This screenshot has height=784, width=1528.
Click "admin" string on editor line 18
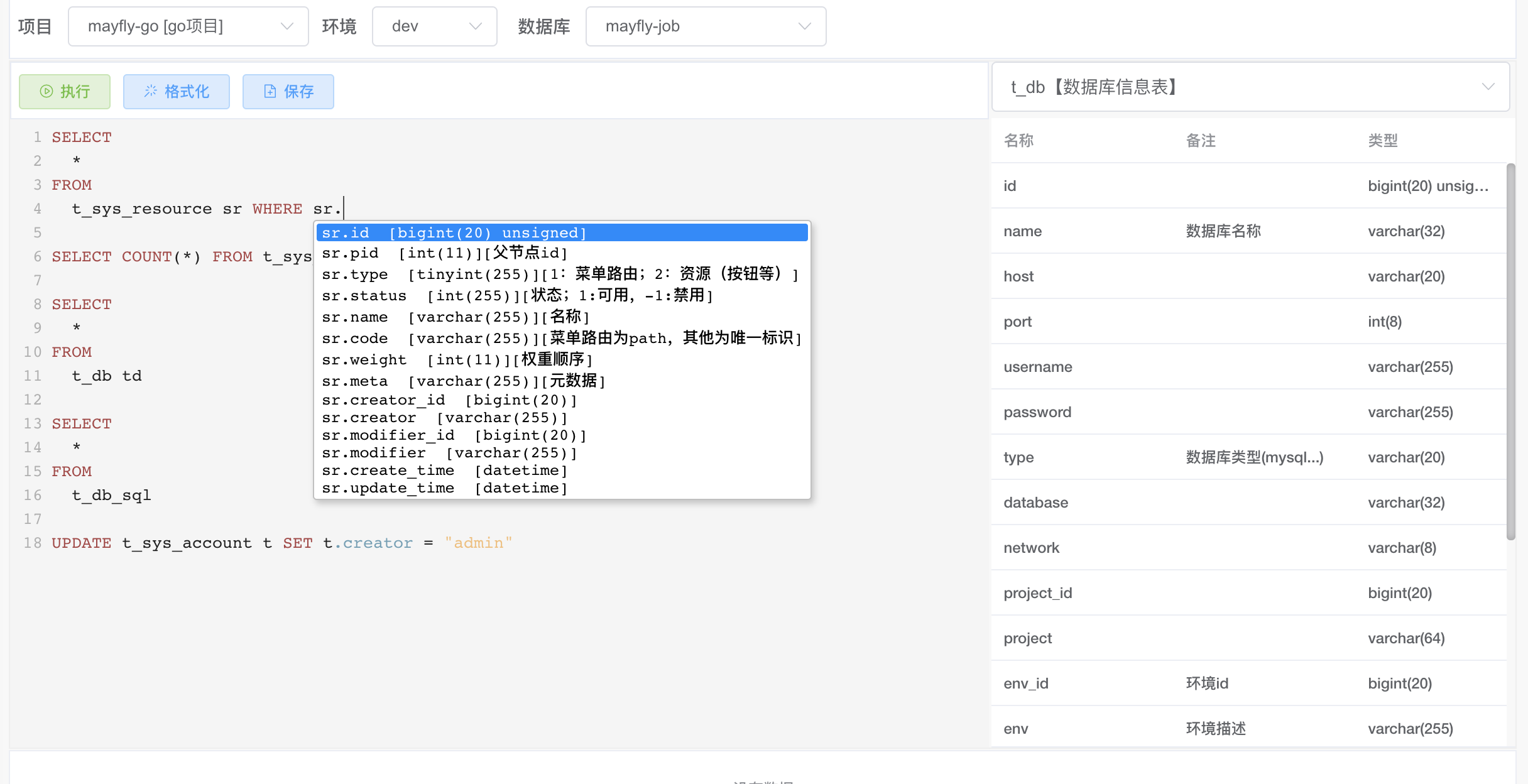(479, 543)
